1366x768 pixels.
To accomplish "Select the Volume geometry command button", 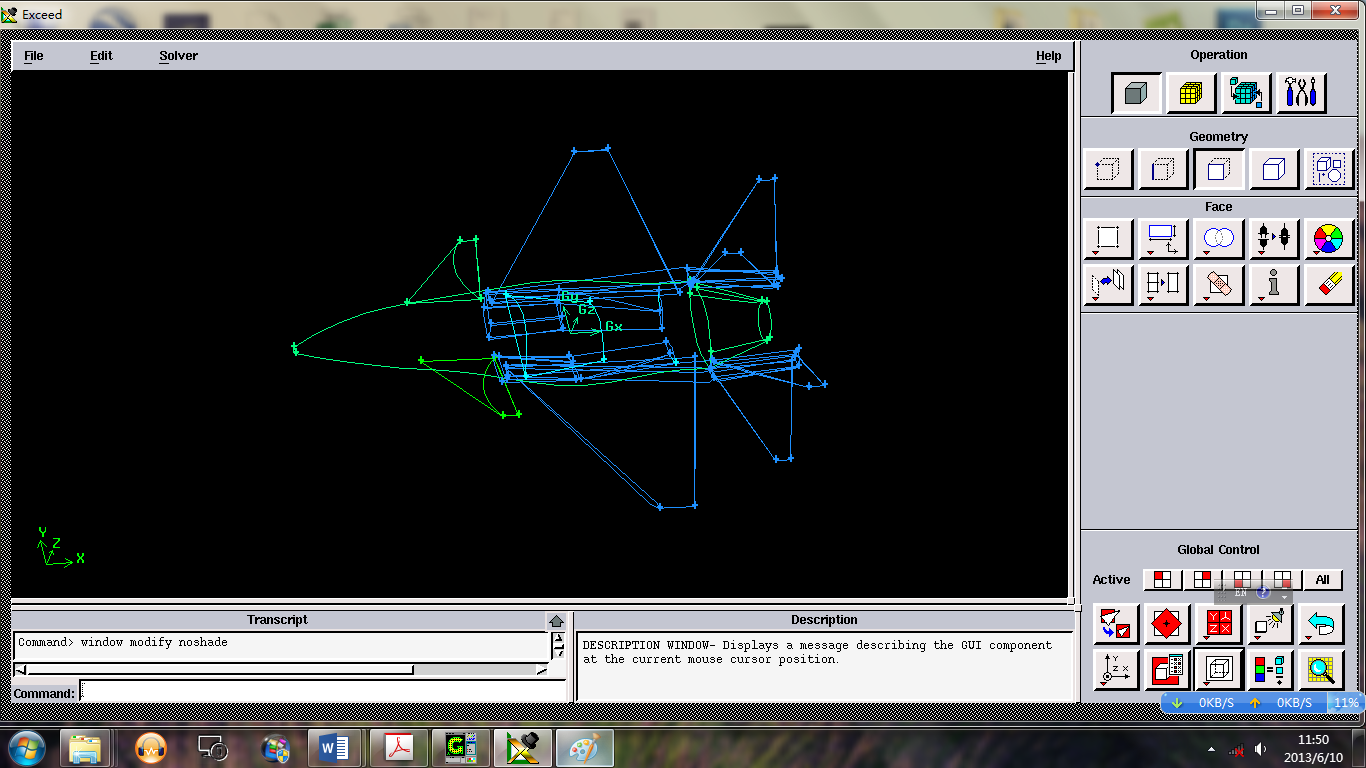I will click(x=1273, y=170).
